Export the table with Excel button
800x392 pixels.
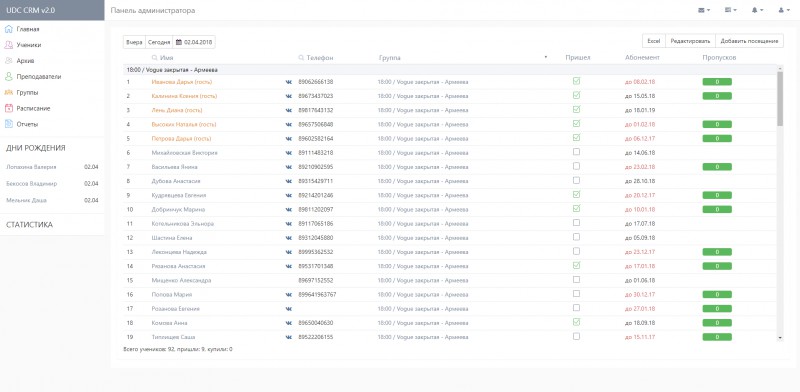[x=654, y=41]
